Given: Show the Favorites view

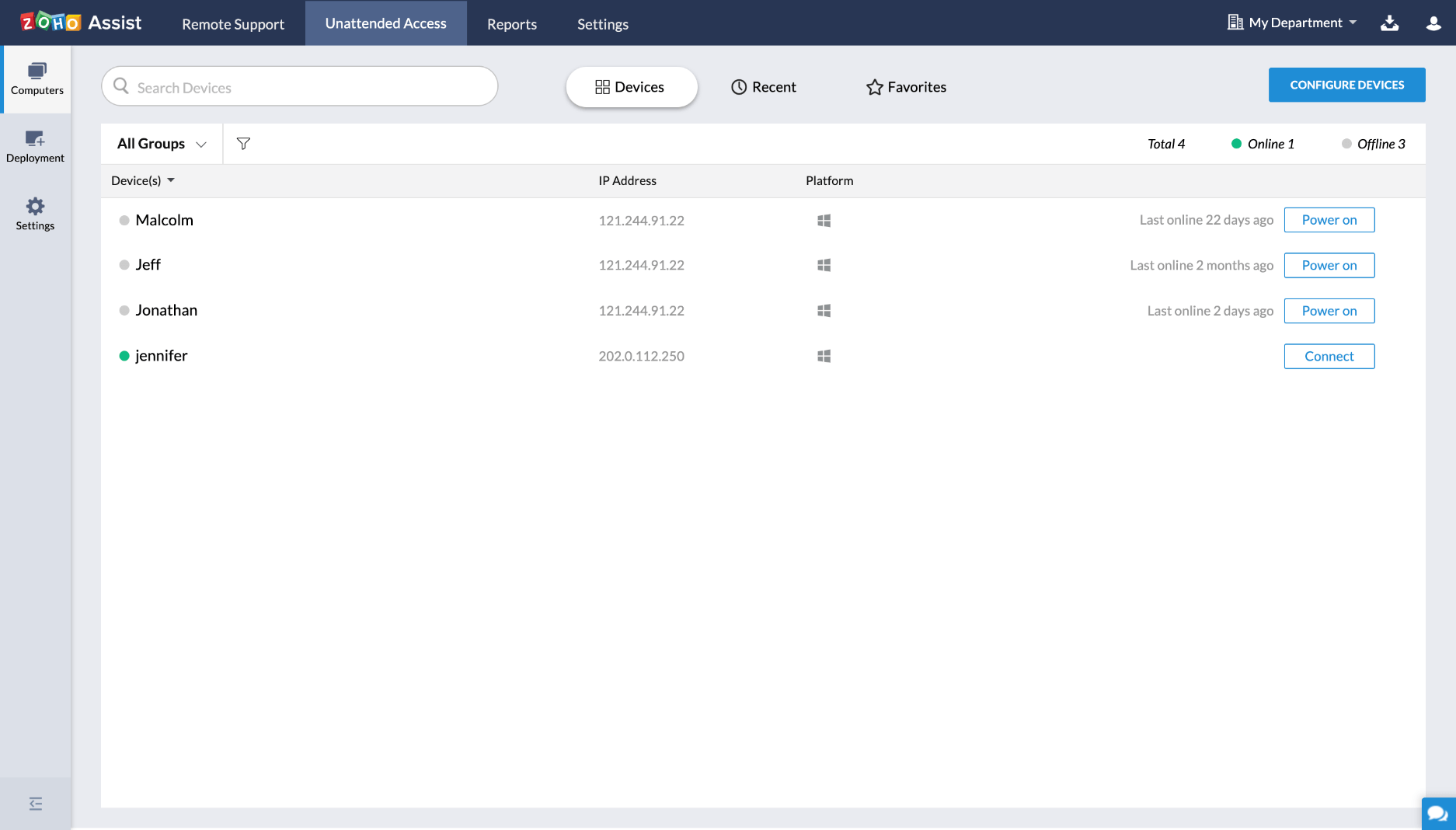Looking at the screenshot, I should (x=906, y=87).
